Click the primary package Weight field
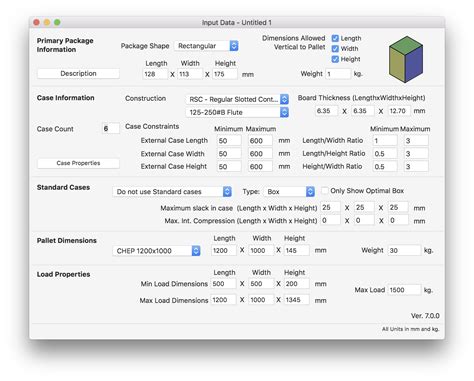Screen dimensions: 474x381 point(338,74)
